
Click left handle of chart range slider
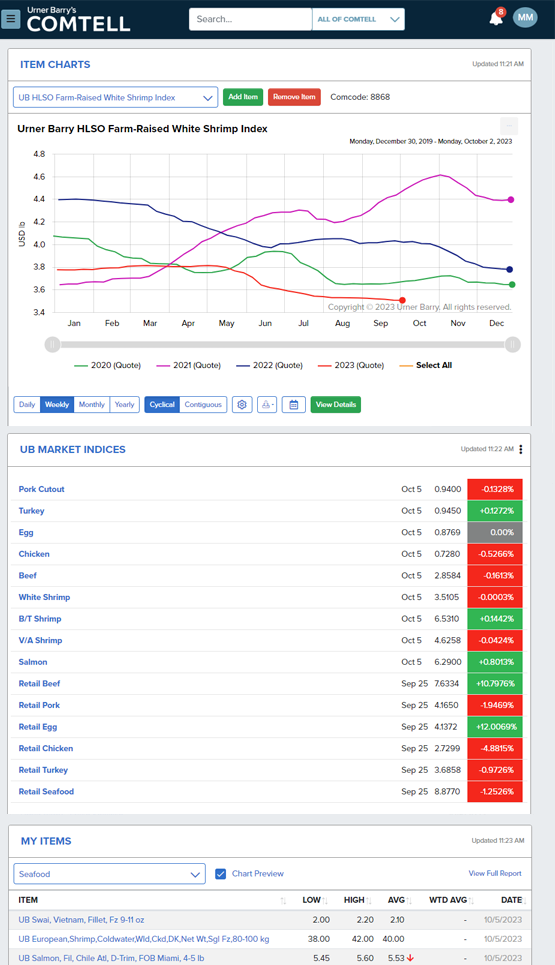click(x=52, y=345)
